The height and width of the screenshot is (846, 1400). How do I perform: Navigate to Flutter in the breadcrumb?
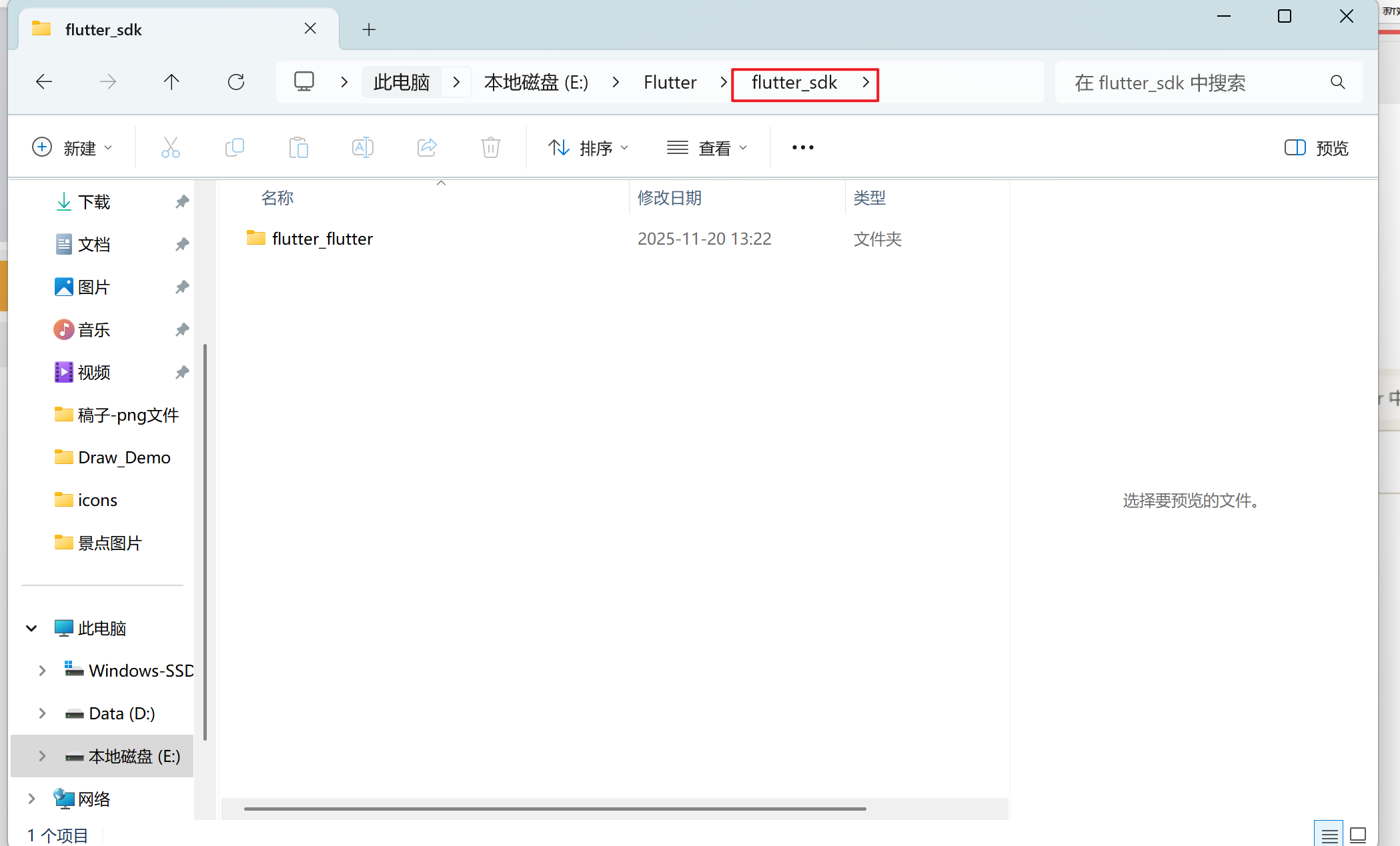(670, 82)
